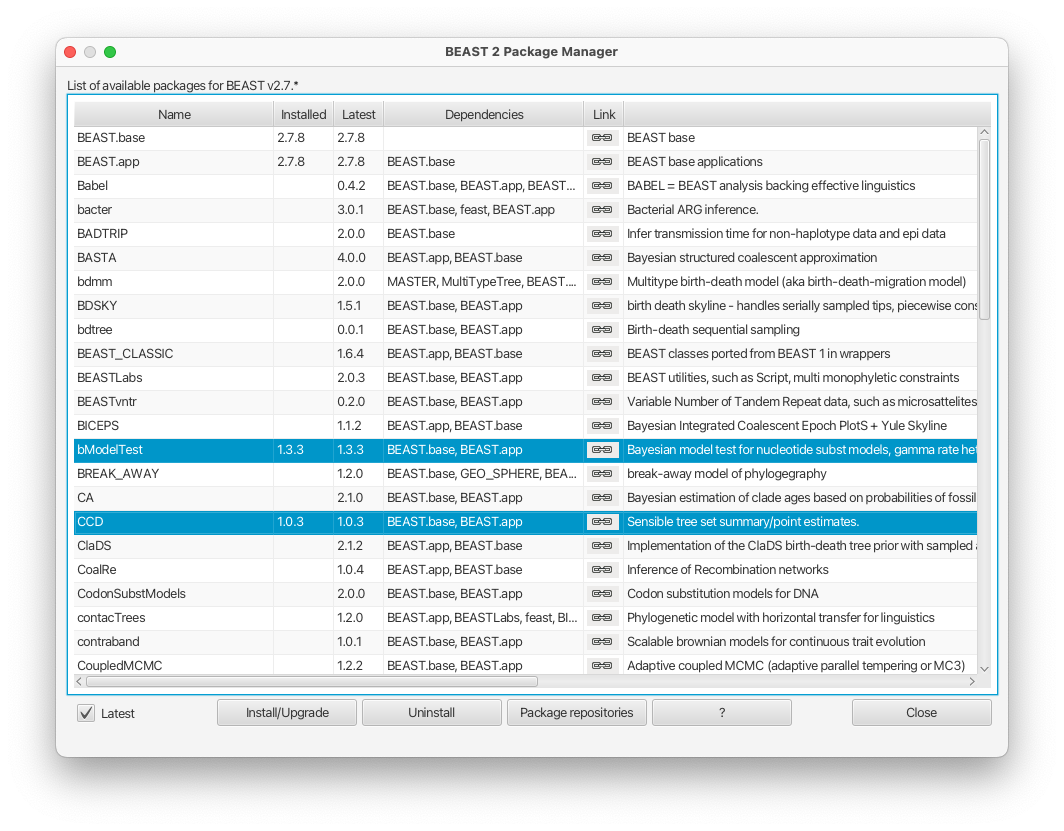Select the BASTA package row name
This screenshot has width=1064, height=831.
[96, 258]
